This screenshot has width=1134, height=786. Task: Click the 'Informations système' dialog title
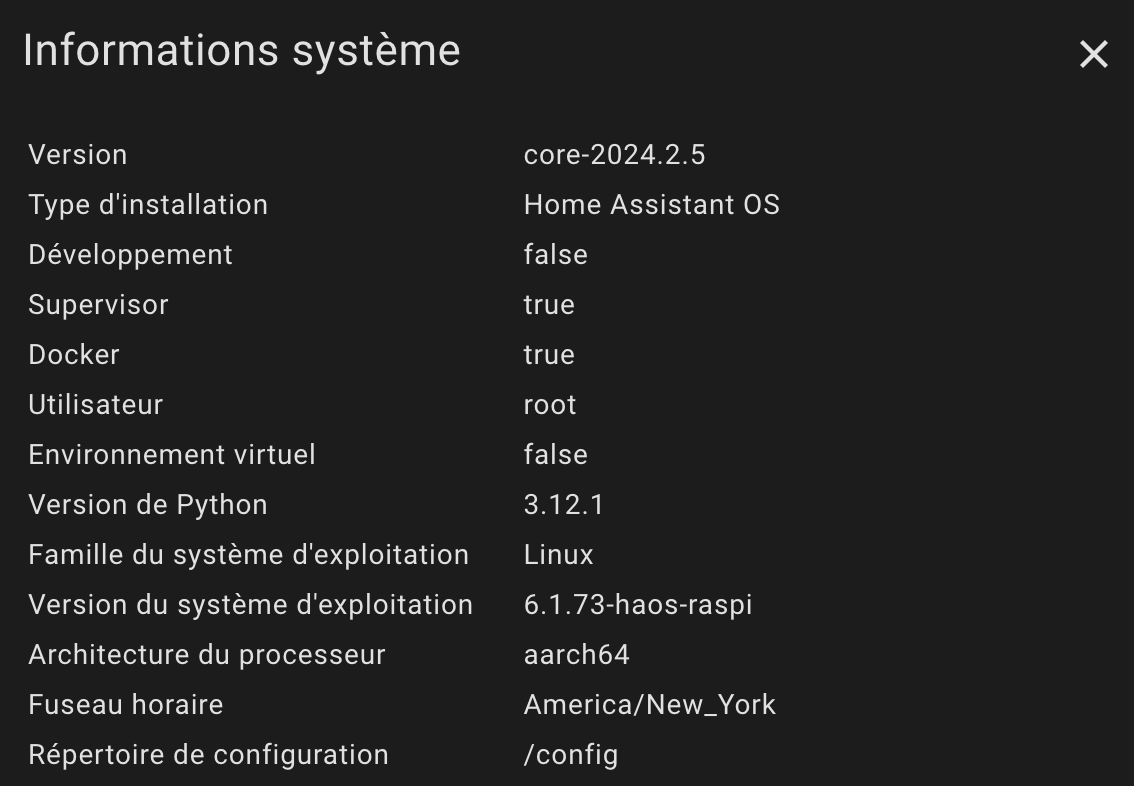(242, 51)
